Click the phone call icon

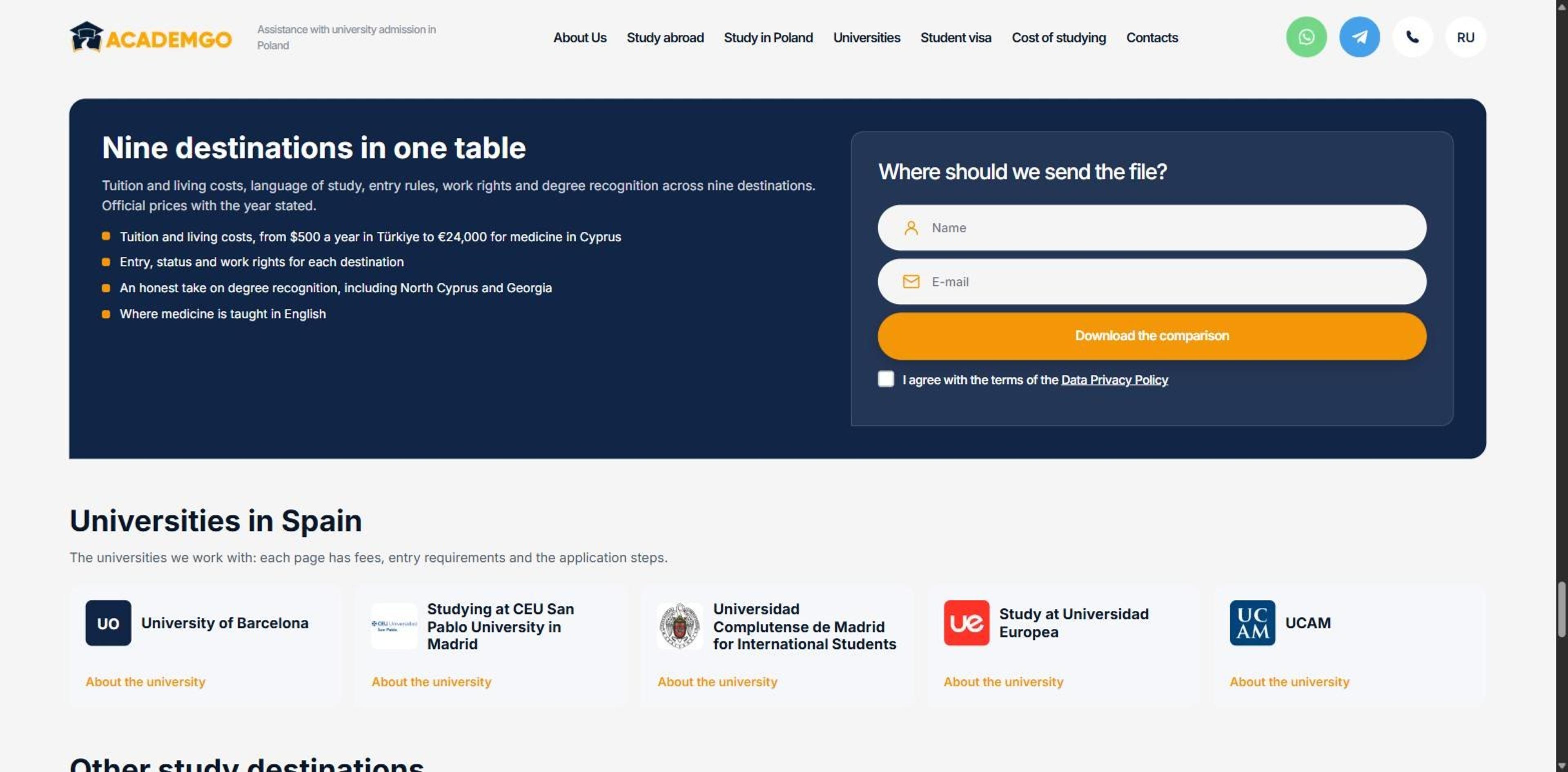(x=1412, y=37)
